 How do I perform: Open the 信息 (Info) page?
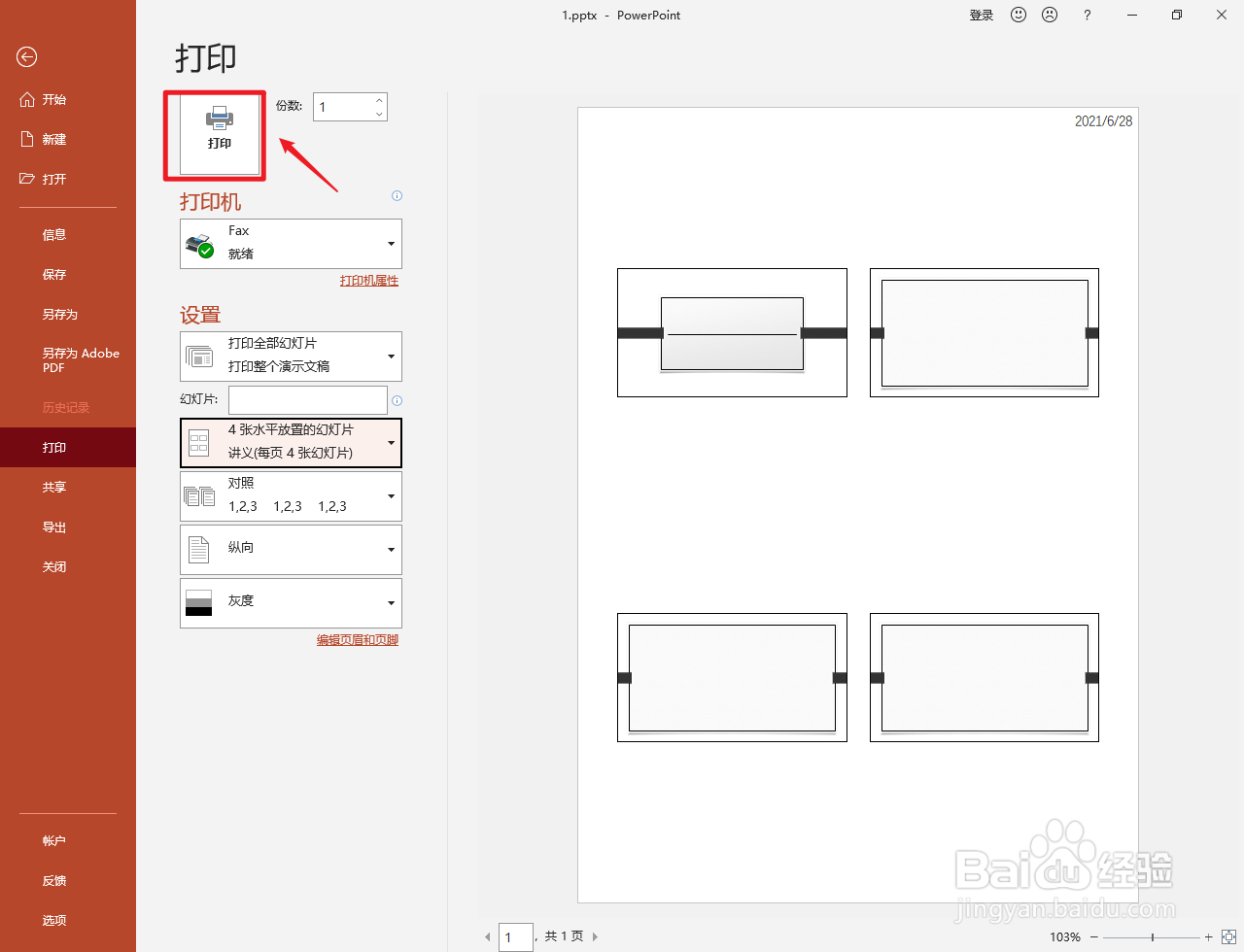(x=68, y=234)
